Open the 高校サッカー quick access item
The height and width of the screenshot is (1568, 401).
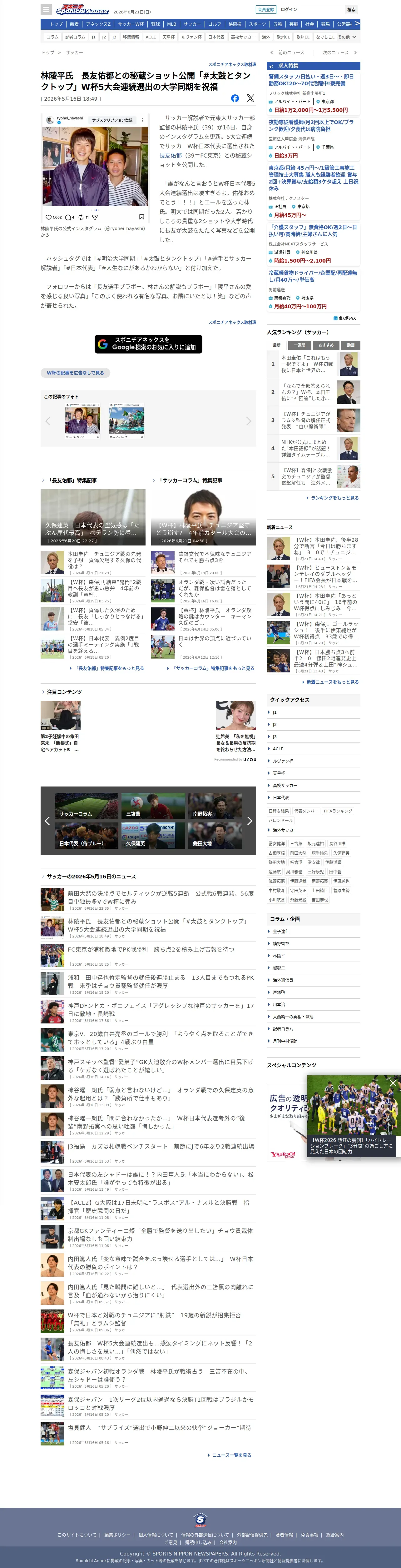click(x=313, y=785)
